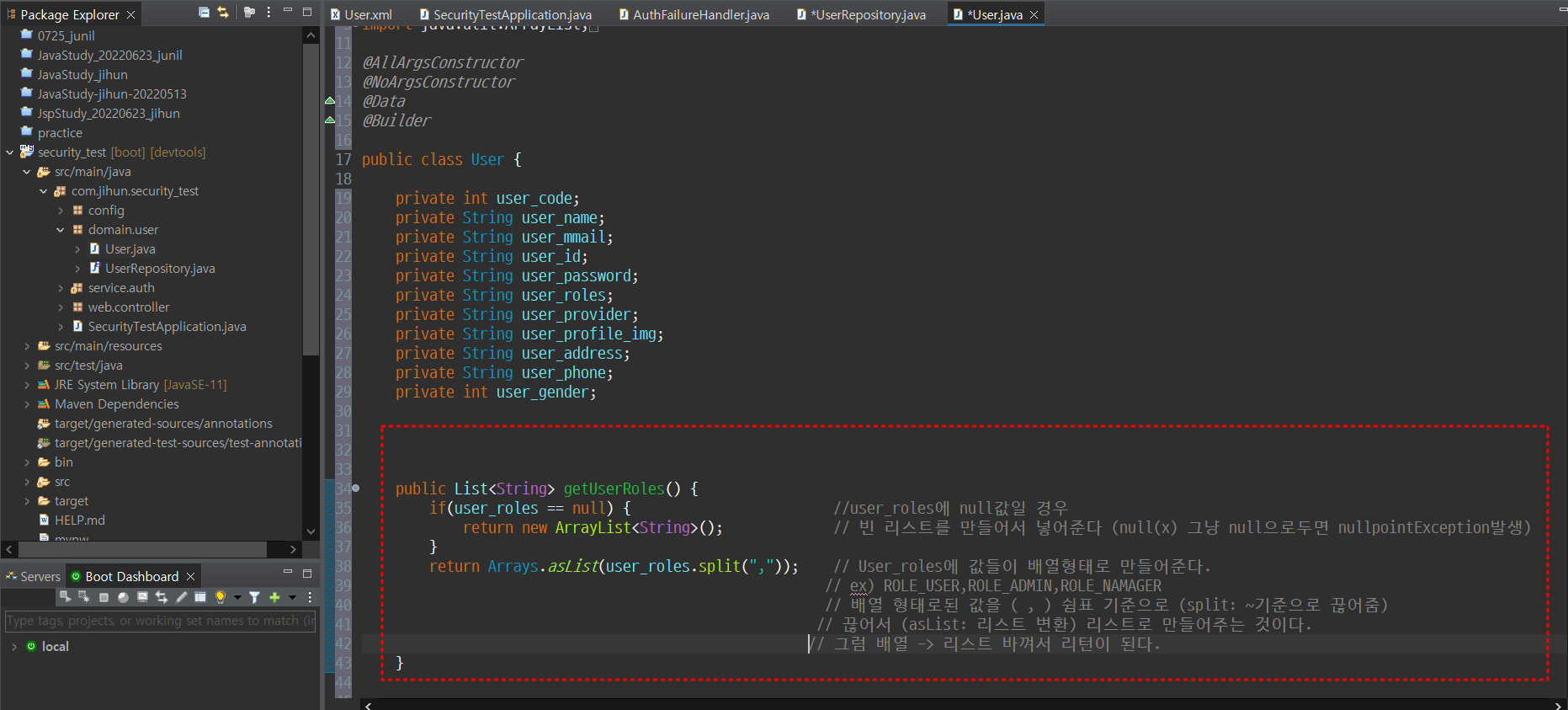Viewport: 1568px width, 710px height.
Task: Click the Boot Dashboard debug-start icon
Action: coord(84,597)
